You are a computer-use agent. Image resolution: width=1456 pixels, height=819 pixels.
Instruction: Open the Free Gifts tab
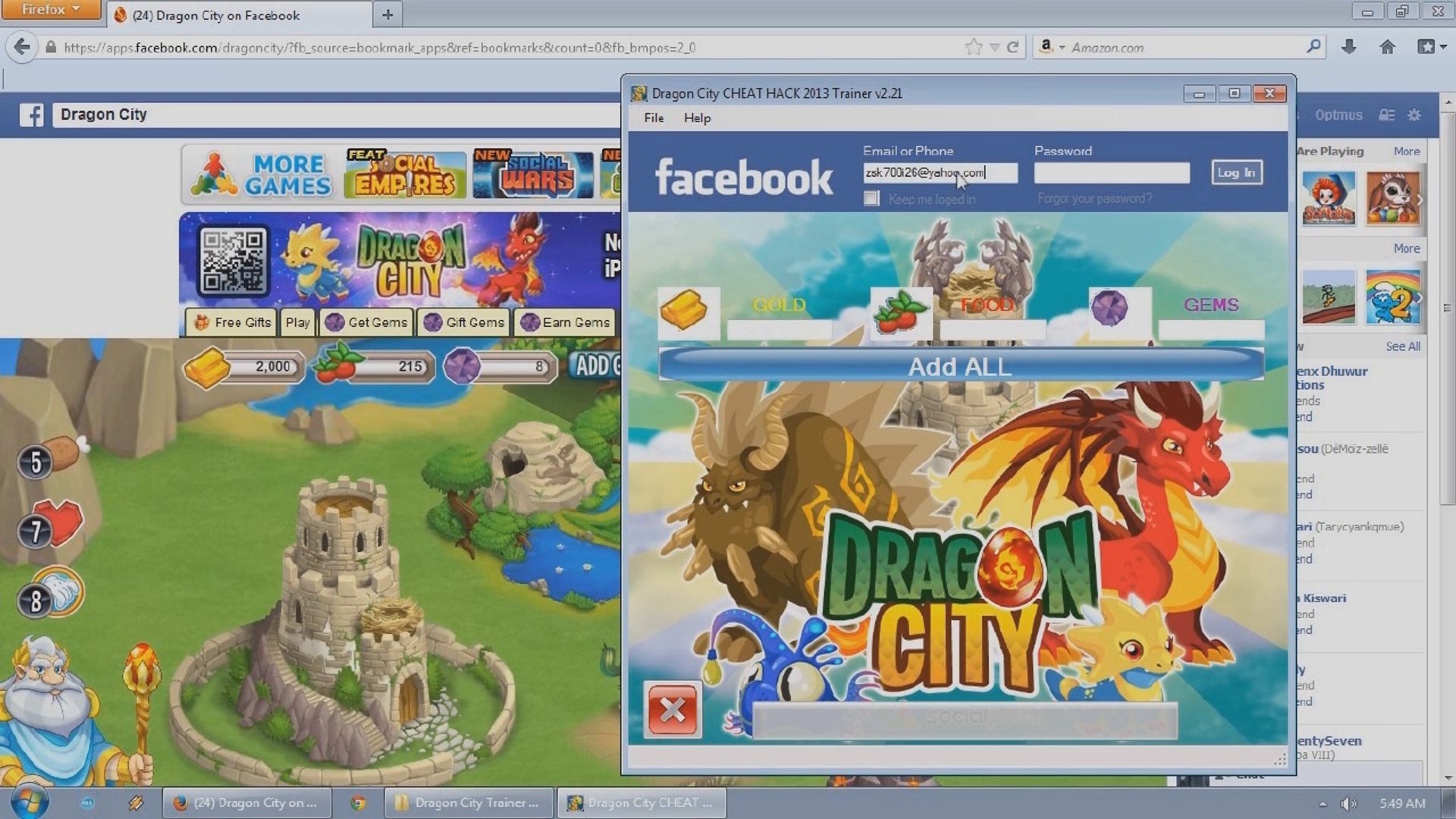234,322
